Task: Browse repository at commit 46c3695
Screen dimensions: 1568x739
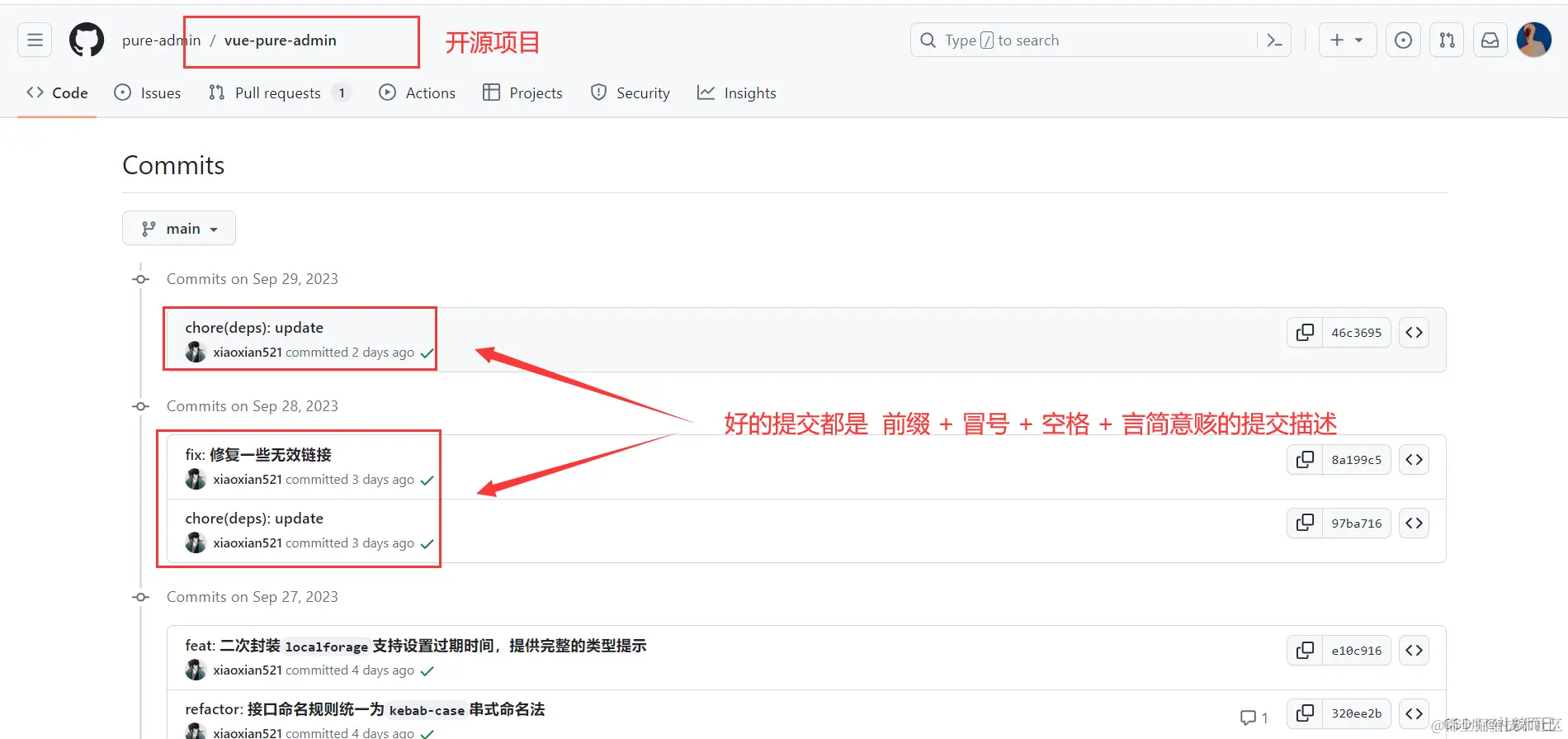Action: click(x=1414, y=333)
